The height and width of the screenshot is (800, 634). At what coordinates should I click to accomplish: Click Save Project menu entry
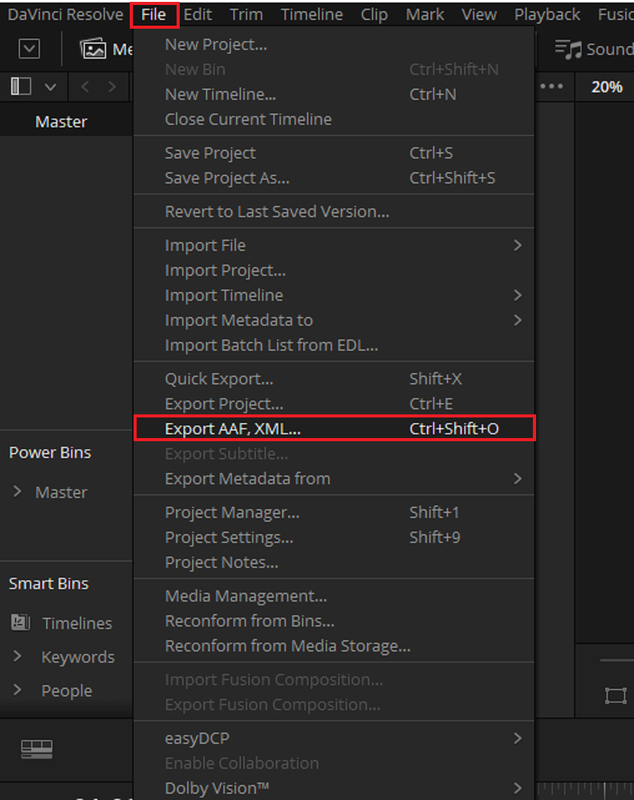334,153
